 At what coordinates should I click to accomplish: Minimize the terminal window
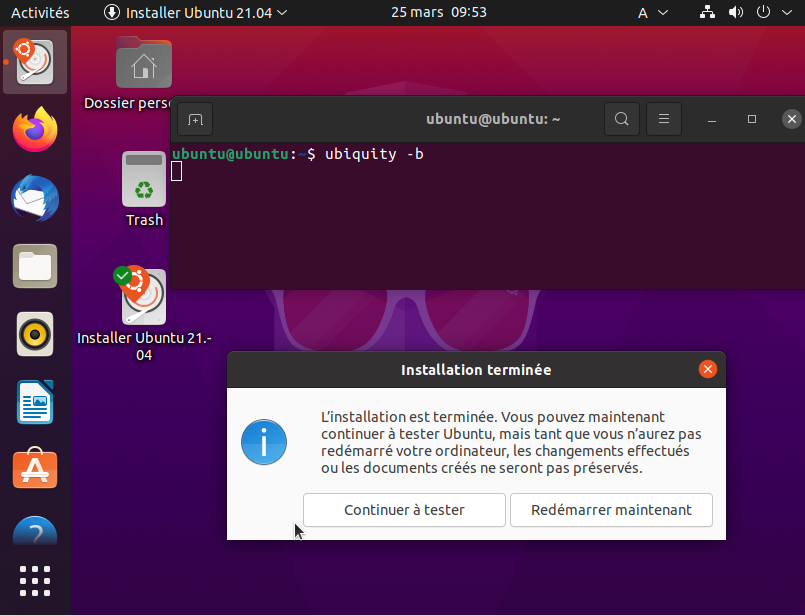pos(712,120)
